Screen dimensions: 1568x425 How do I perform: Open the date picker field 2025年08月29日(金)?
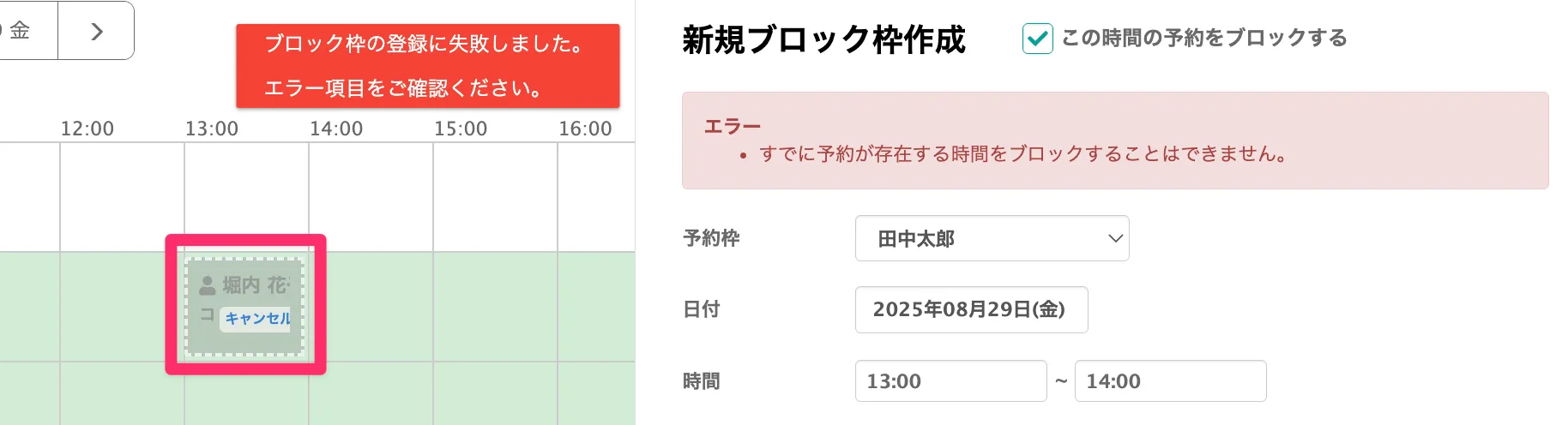[x=971, y=309]
